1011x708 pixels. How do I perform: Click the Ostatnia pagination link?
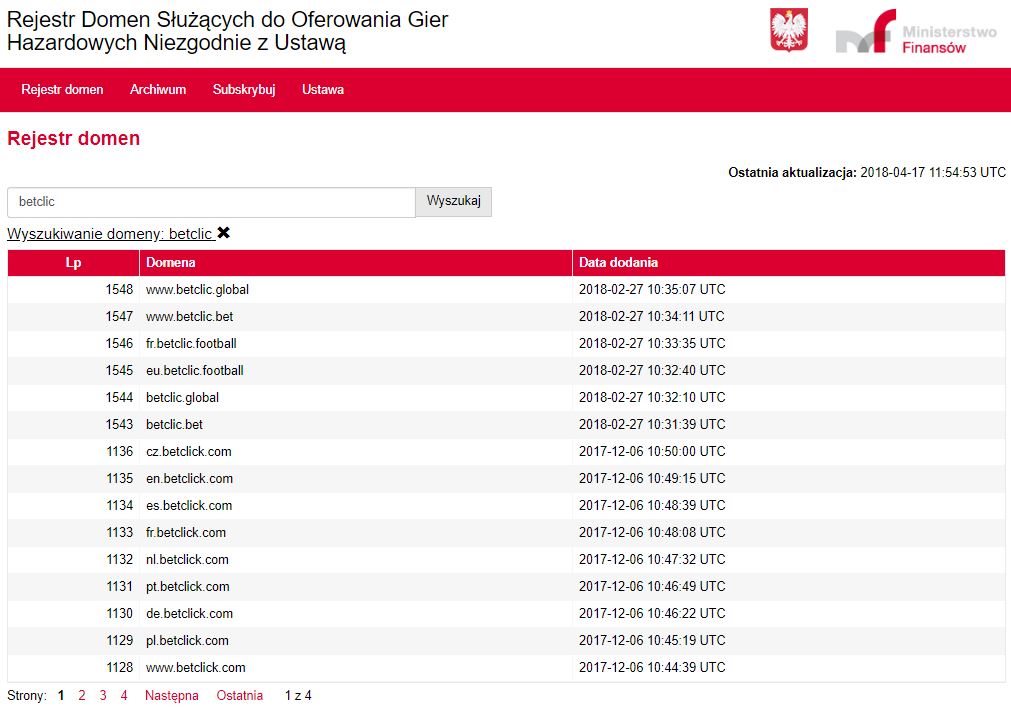coord(240,695)
